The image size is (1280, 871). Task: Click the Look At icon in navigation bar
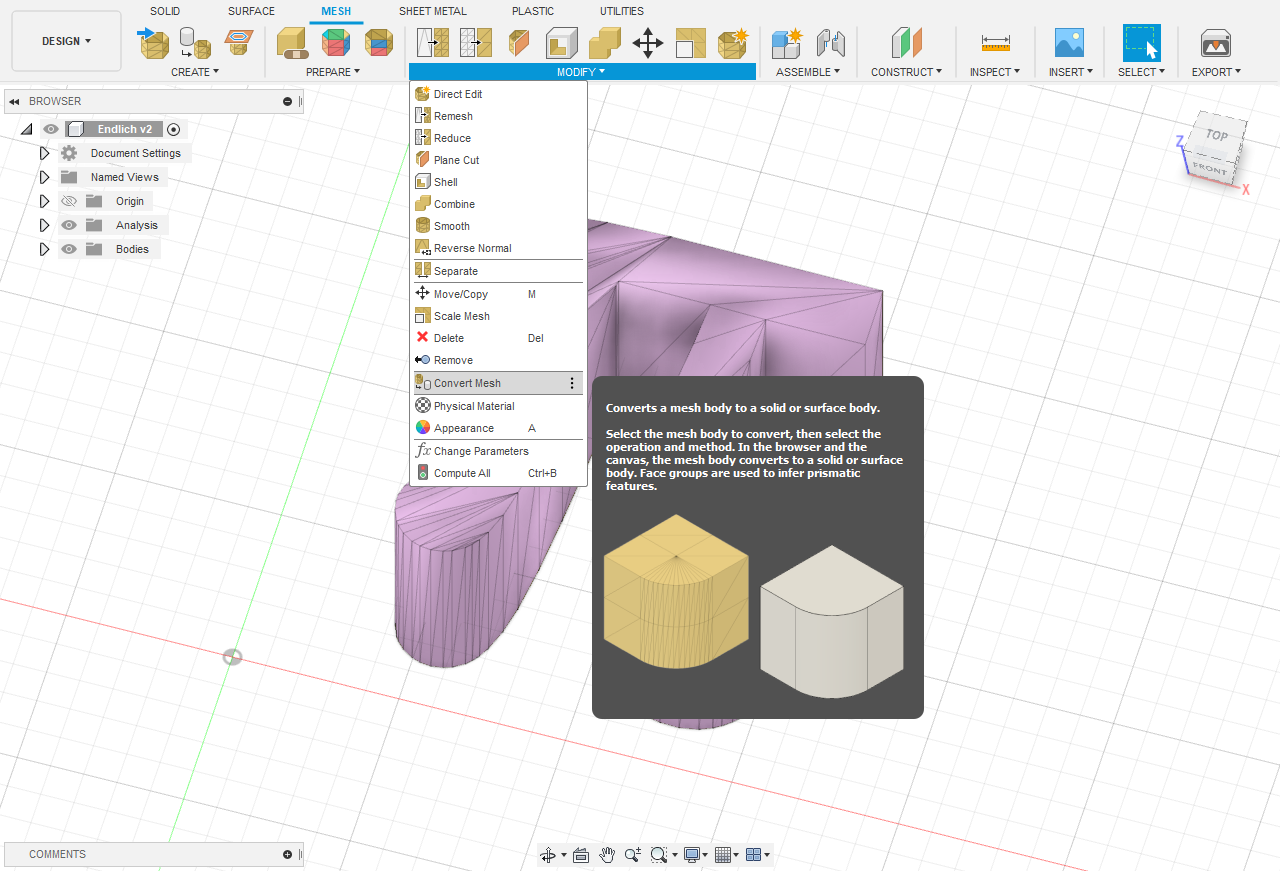pyautogui.click(x=581, y=855)
